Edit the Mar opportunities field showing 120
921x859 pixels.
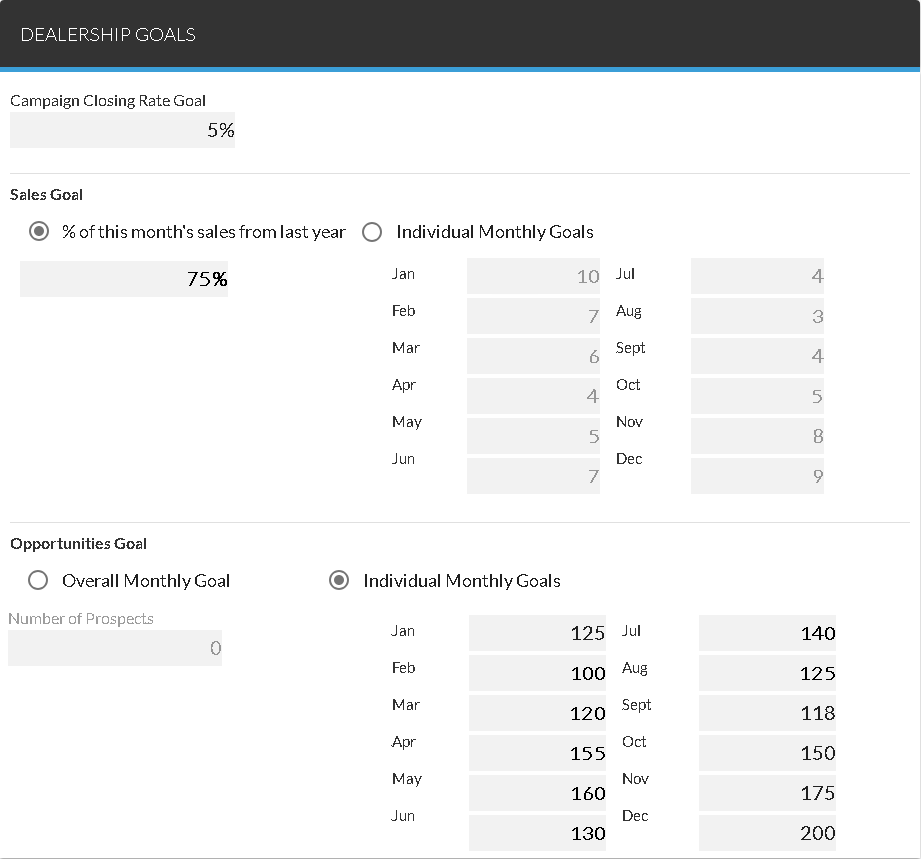537,713
